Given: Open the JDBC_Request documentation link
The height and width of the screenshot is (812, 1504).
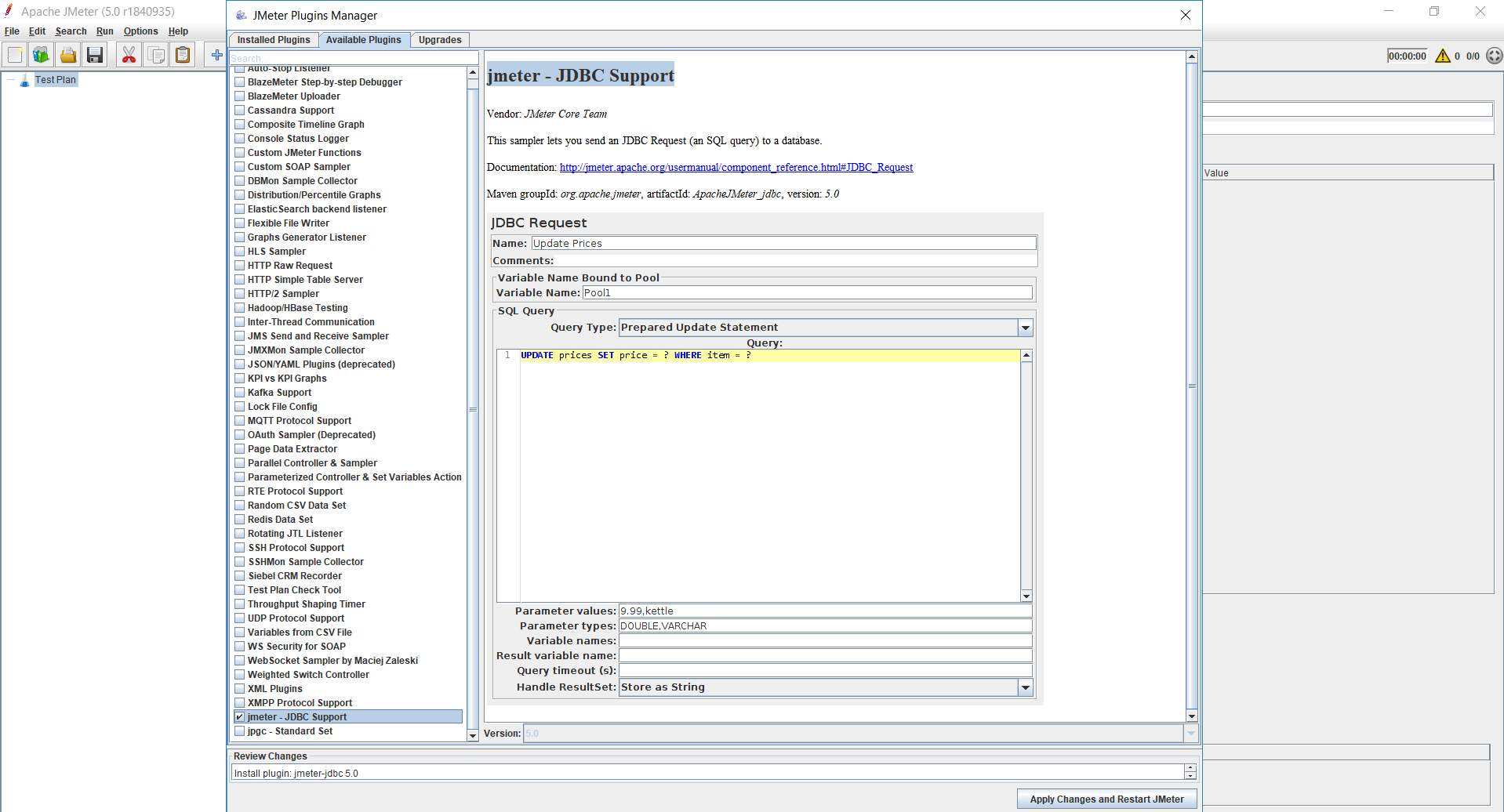Looking at the screenshot, I should point(736,168).
